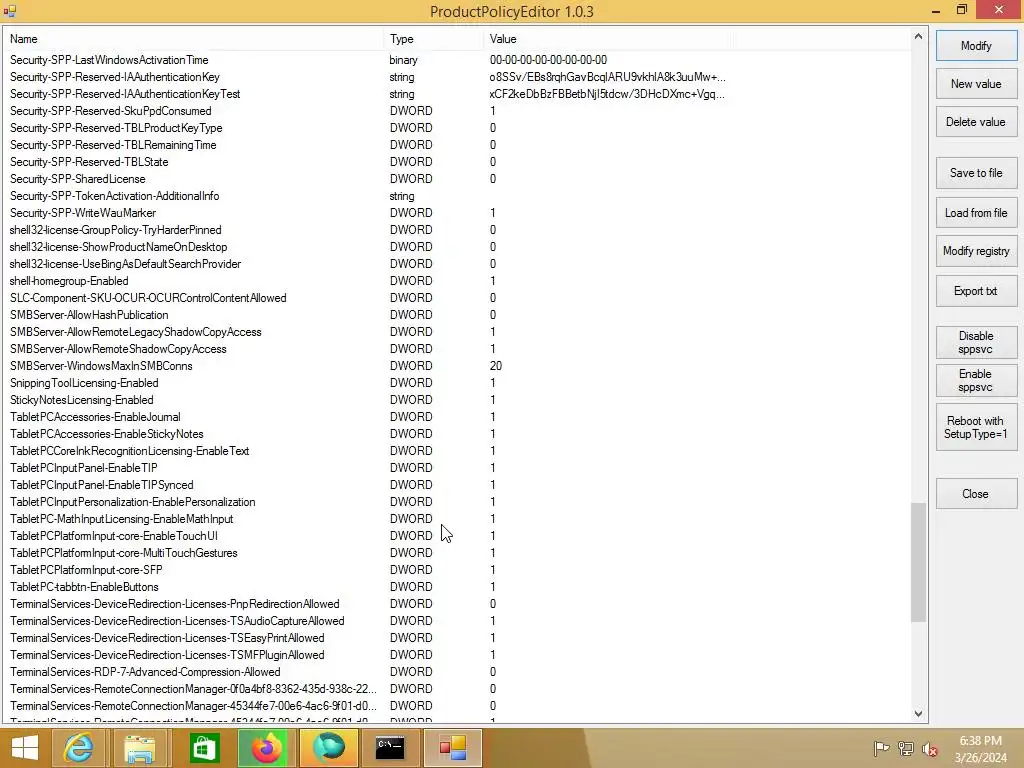The width and height of the screenshot is (1024, 768).
Task: Select shell-homegroup-Enabled entry
Action: (457, 281)
